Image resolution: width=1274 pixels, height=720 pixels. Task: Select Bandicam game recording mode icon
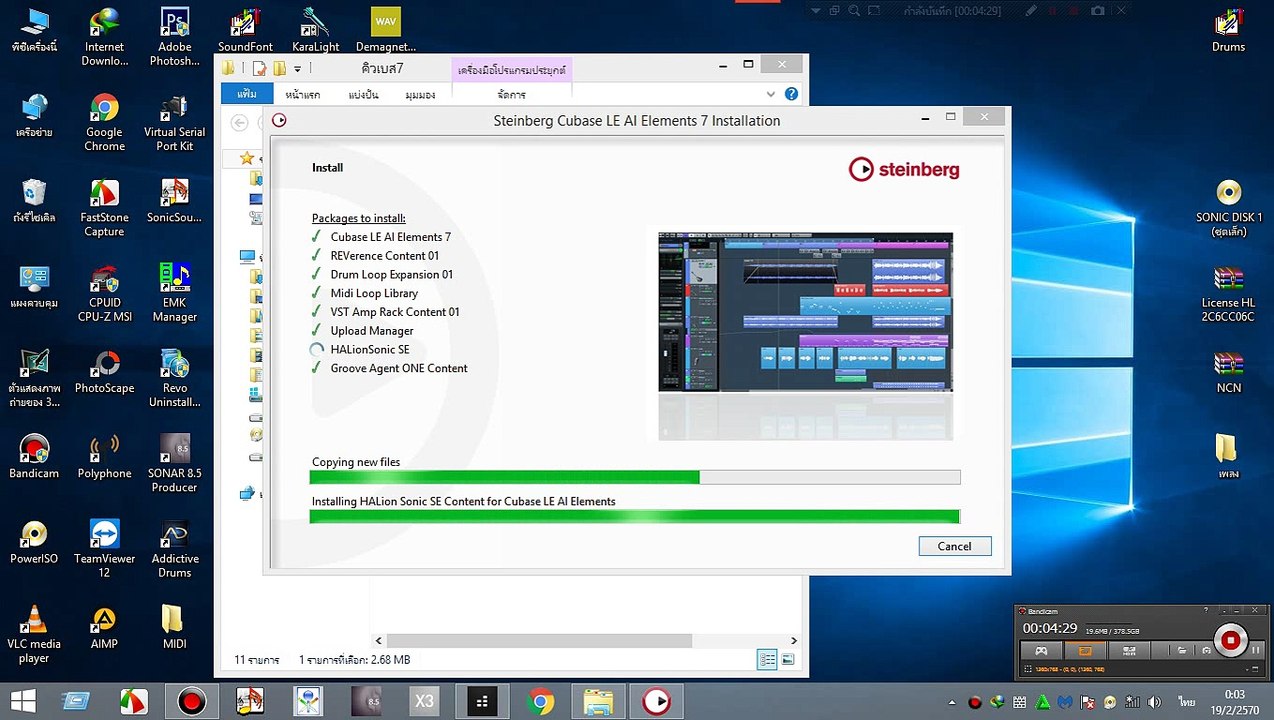tap(1041, 650)
